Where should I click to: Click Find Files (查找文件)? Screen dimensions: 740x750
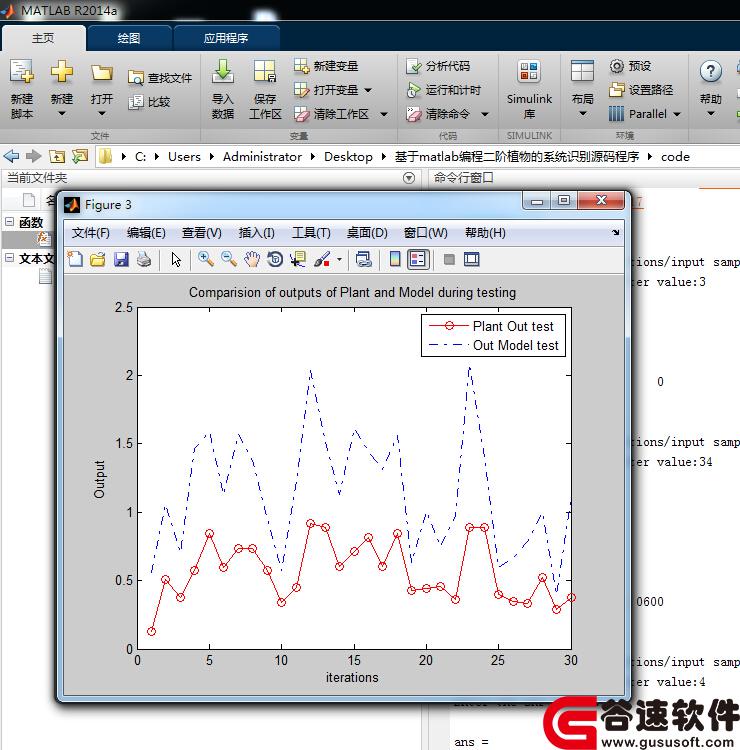click(160, 77)
